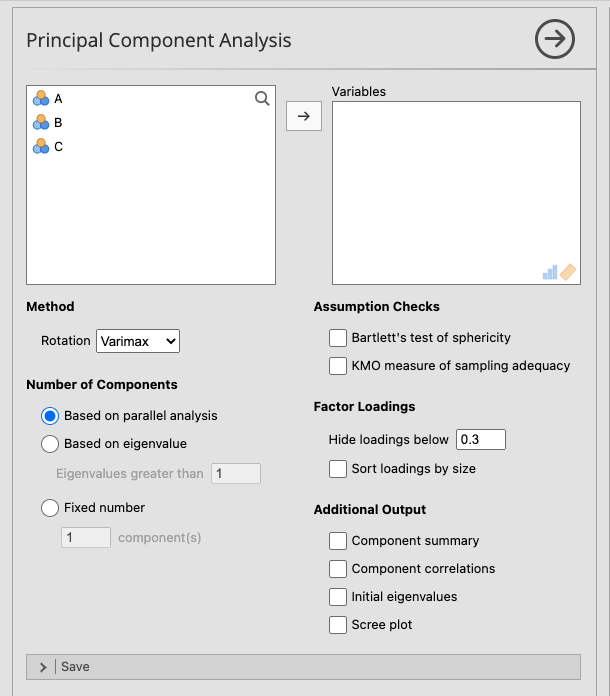The height and width of the screenshot is (696, 610).
Task: Open the Rotation dropdown set to Varimax
Action: (x=138, y=341)
